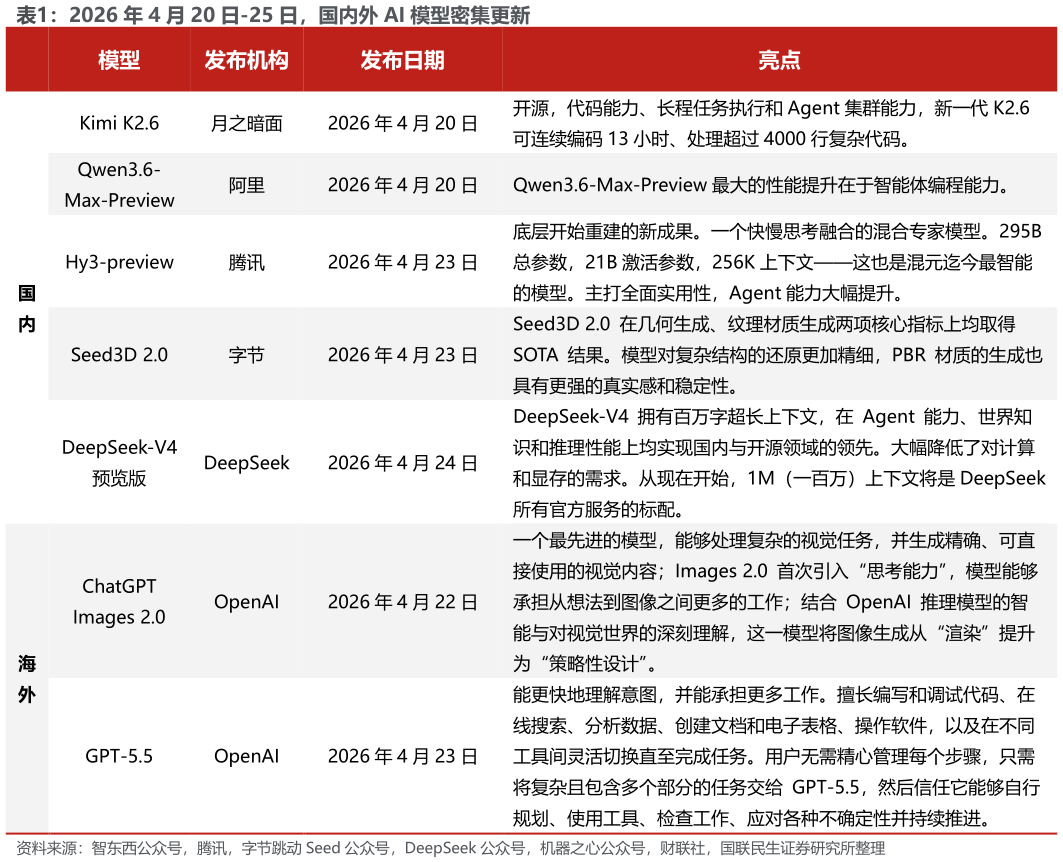Click the '发布机构' column header
The image size is (1063, 862).
coord(246,60)
